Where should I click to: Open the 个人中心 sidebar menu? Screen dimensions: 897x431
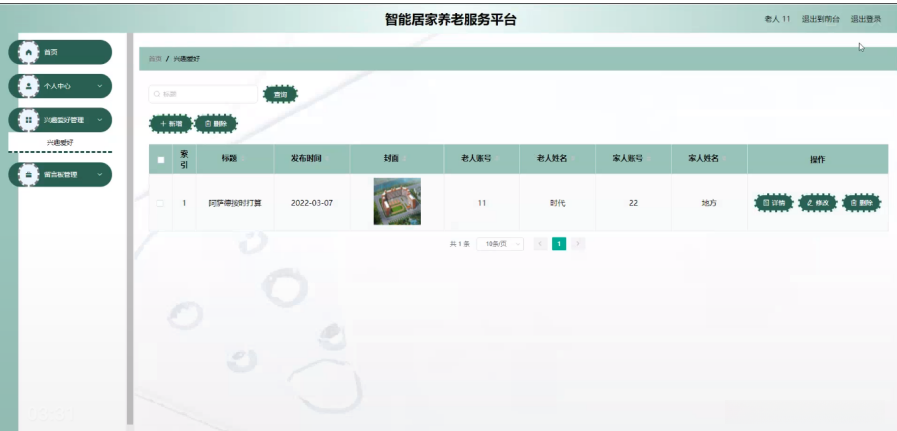pyautogui.click(x=60, y=86)
